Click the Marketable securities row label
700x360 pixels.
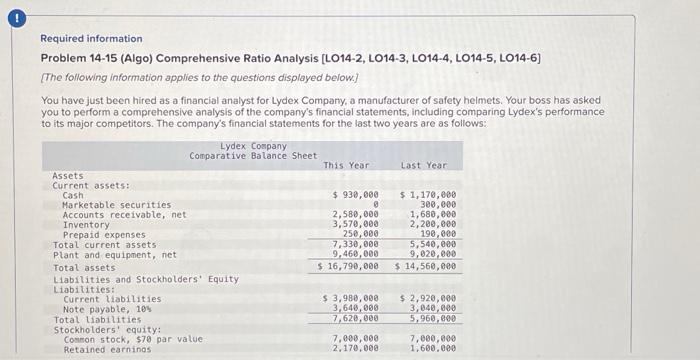pyautogui.click(x=117, y=205)
